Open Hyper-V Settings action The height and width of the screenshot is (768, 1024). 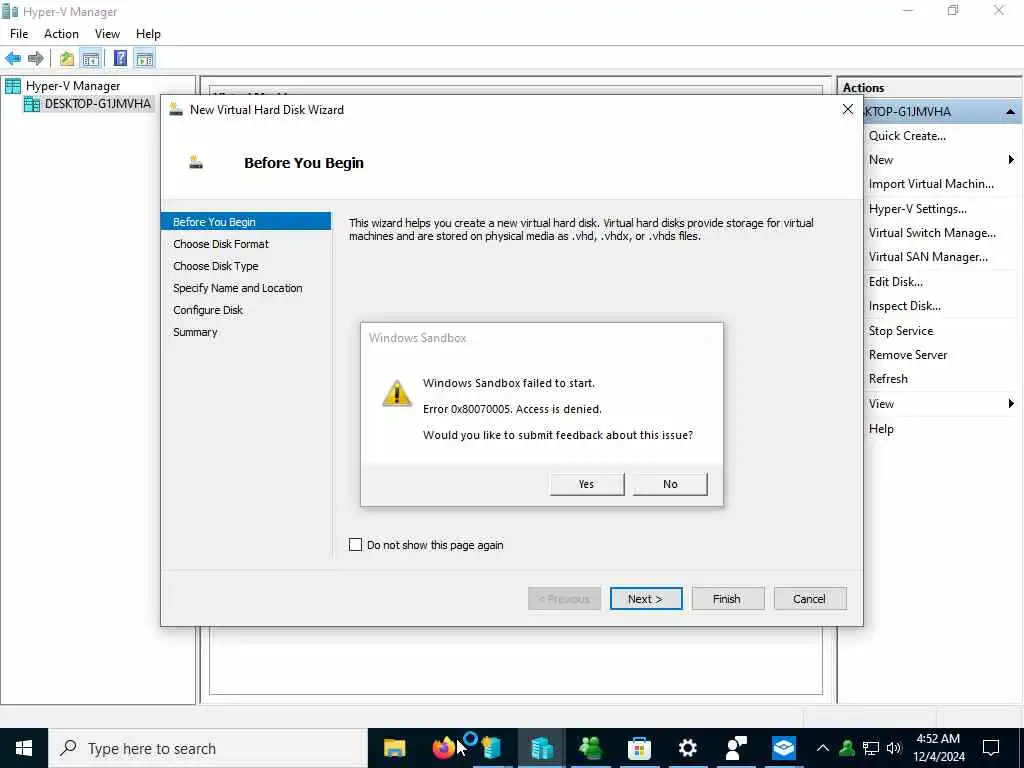918,209
